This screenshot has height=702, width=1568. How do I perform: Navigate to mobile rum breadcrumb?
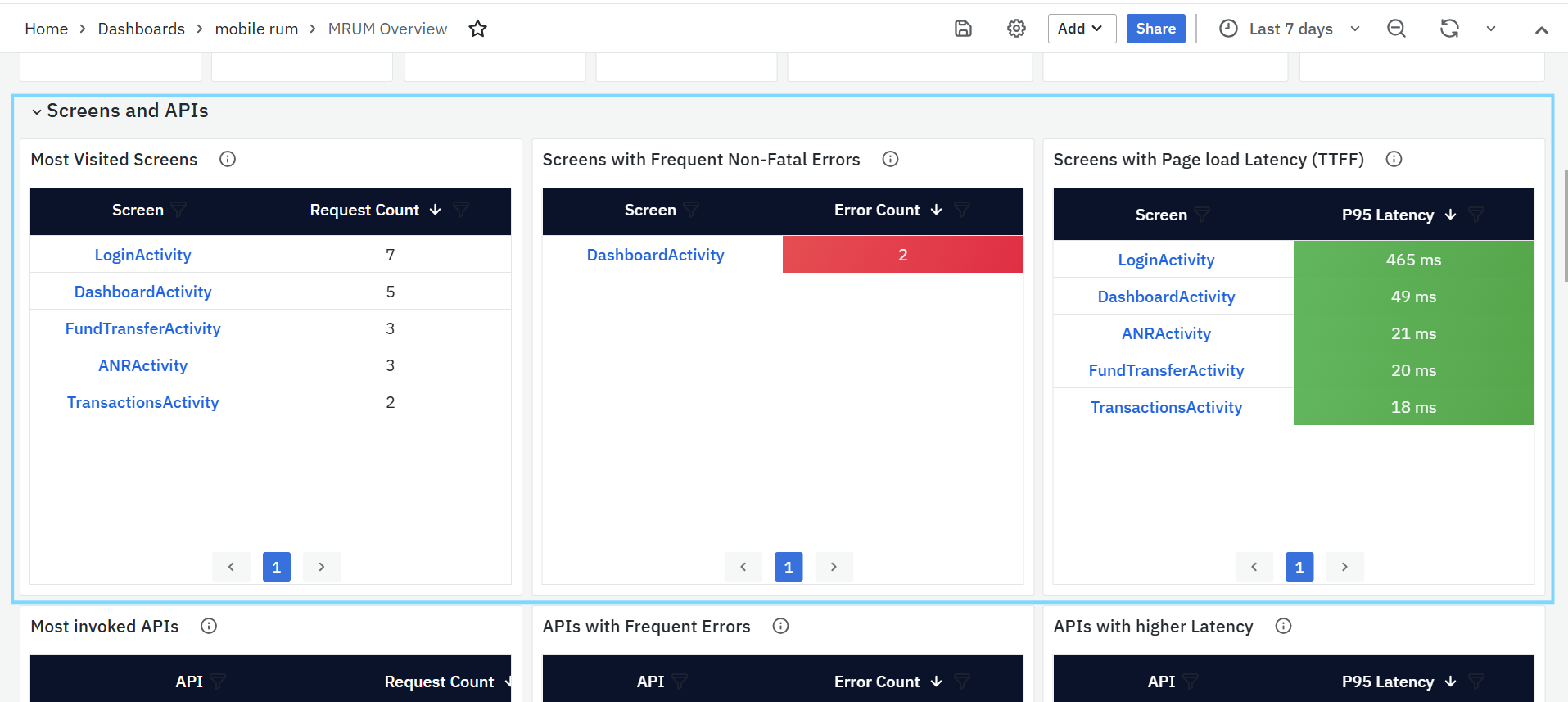point(256,29)
